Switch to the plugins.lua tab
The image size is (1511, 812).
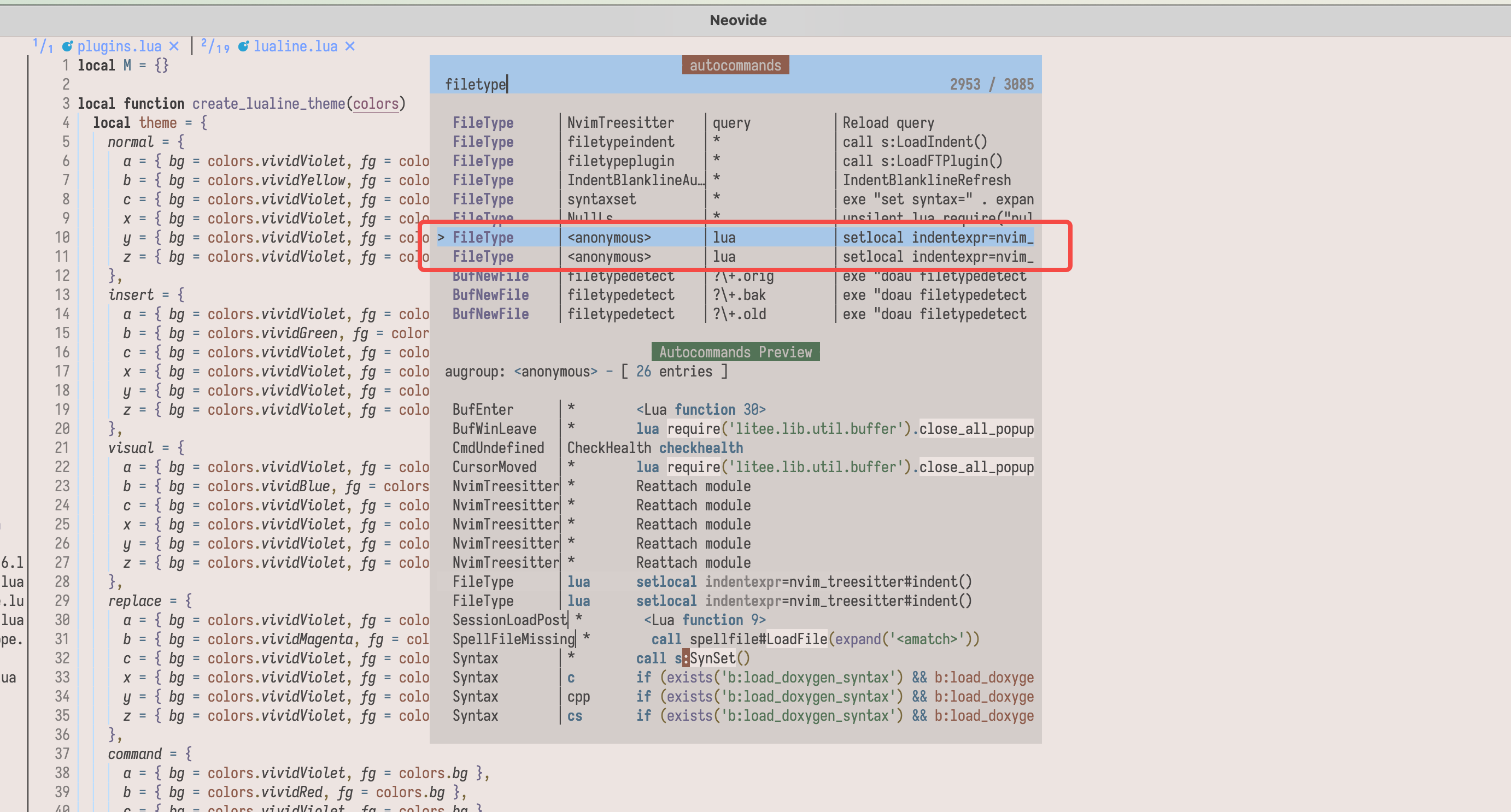(119, 46)
